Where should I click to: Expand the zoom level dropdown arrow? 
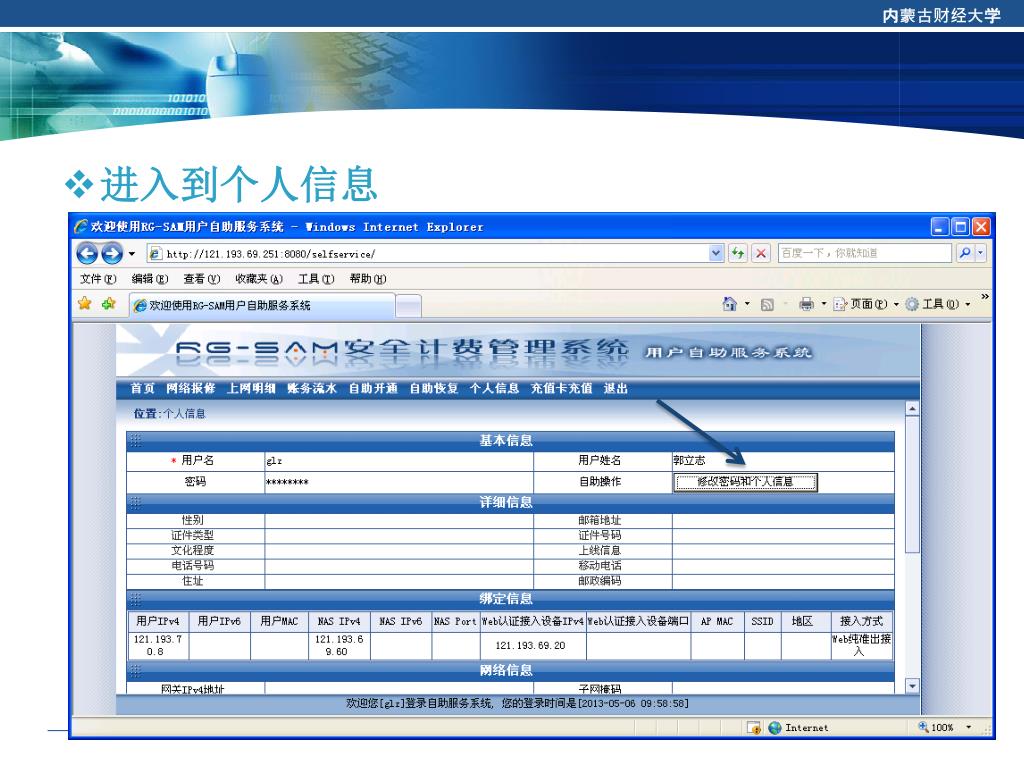[968, 728]
